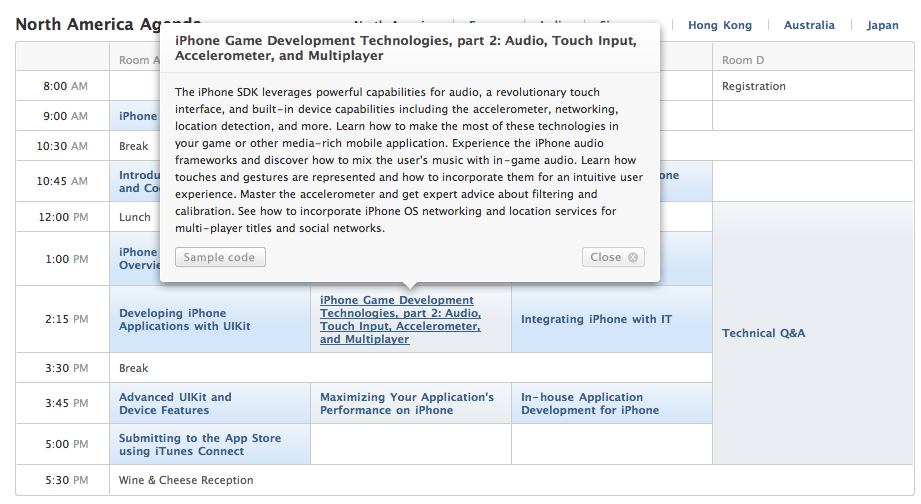Select the 3:30 PM Break row
921x504 pixels.
click(411, 368)
